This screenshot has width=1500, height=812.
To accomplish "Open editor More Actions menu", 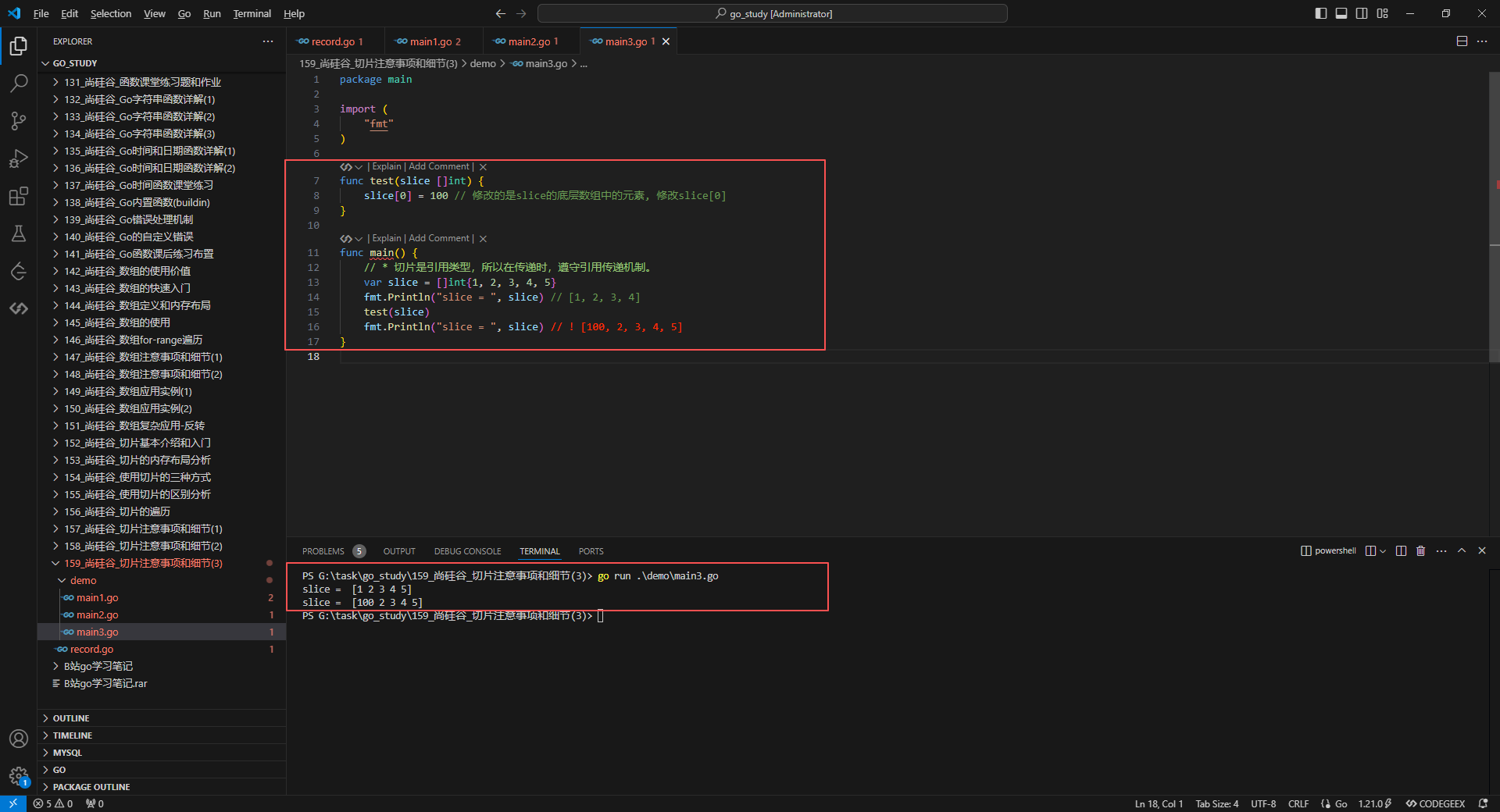I will click(x=1482, y=41).
